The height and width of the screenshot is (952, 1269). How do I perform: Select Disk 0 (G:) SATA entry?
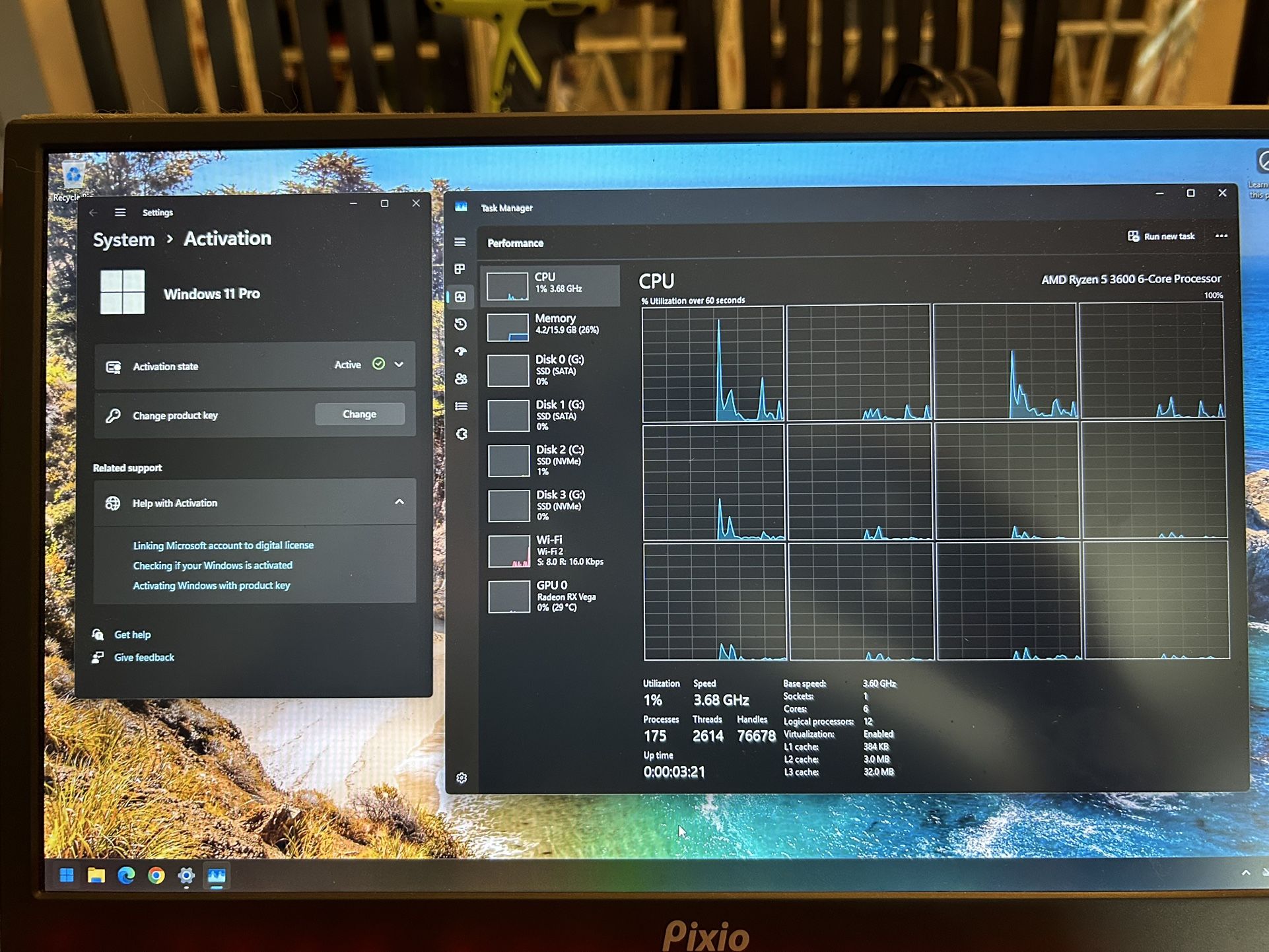(x=552, y=372)
